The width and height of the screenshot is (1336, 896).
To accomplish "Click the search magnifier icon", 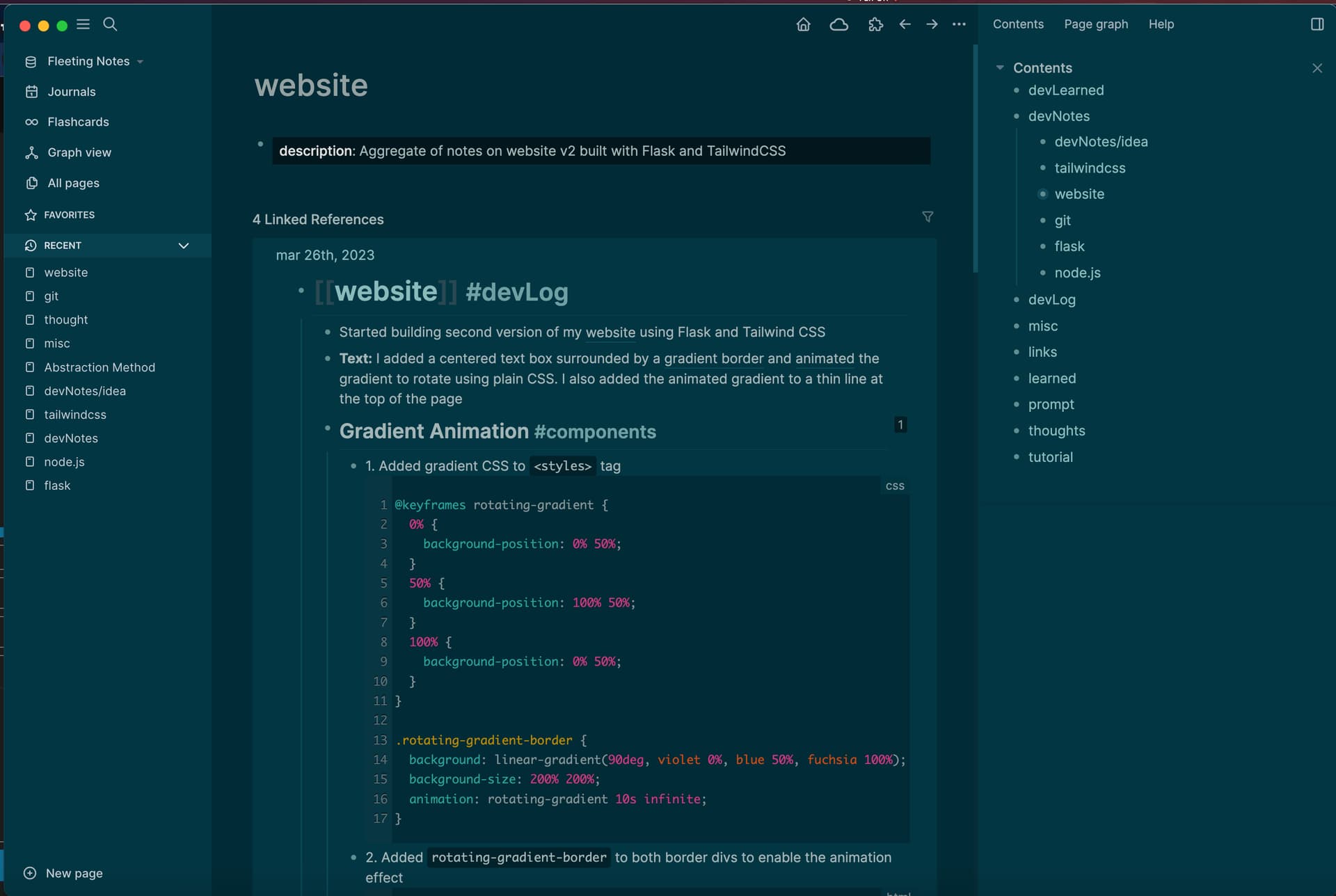I will click(x=110, y=24).
